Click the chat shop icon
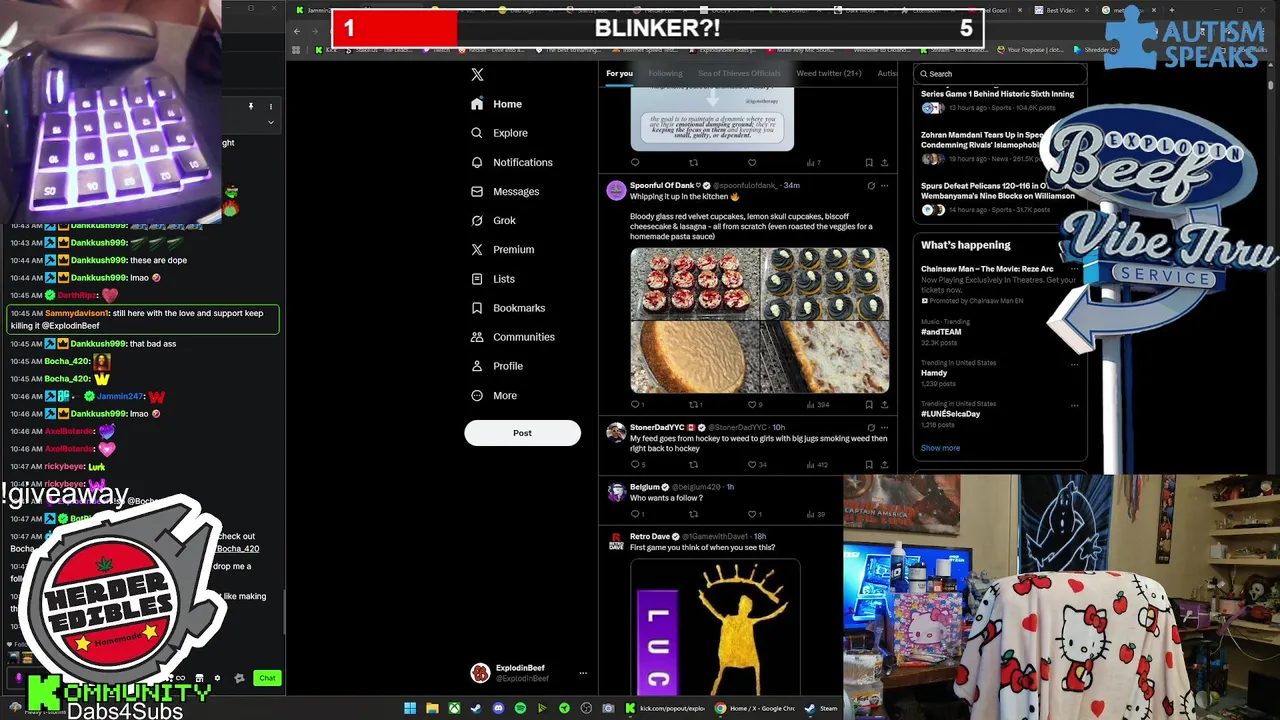Image resolution: width=1280 pixels, height=720 pixels. coord(199,678)
